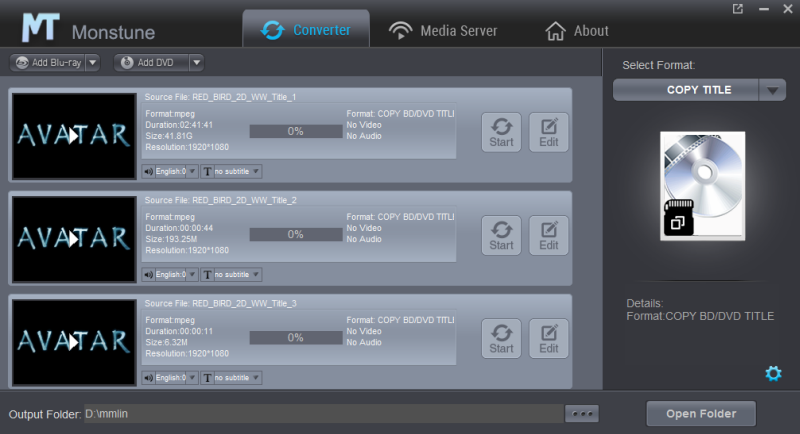Open the About tab
Image resolution: width=800 pixels, height=434 pixels.
coord(577,30)
